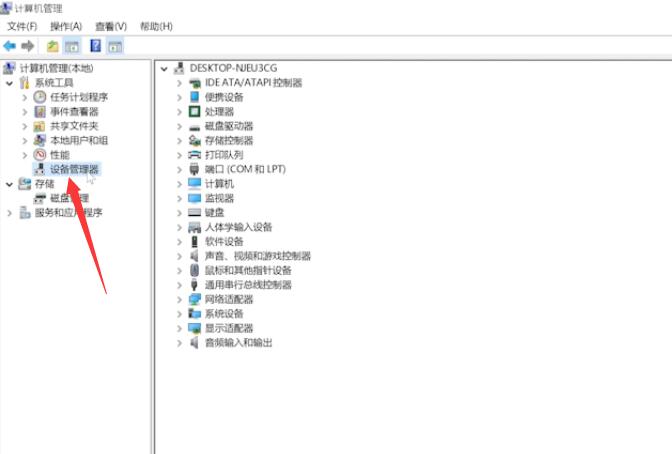Select the 端口 (COM 和 LPT) label
The height and width of the screenshot is (454, 672).
[x=245, y=169]
